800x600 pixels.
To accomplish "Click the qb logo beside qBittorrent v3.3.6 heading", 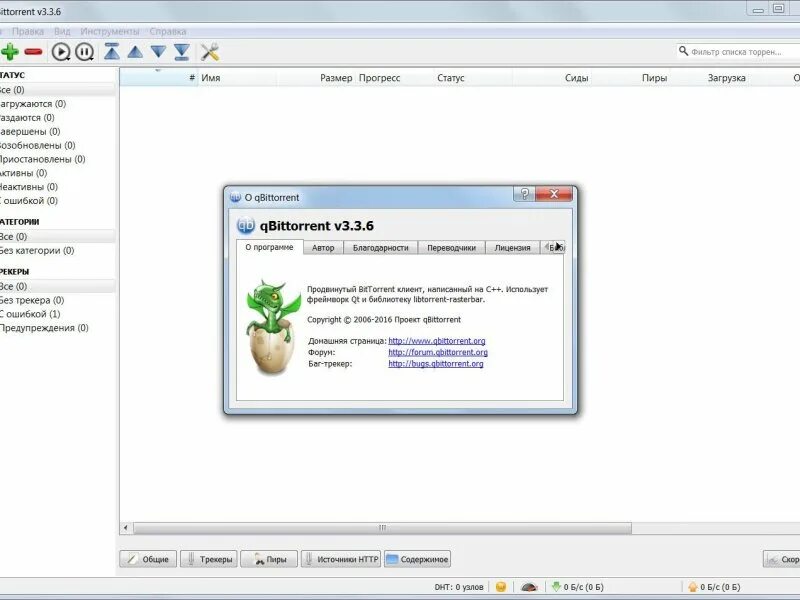I will click(245, 225).
